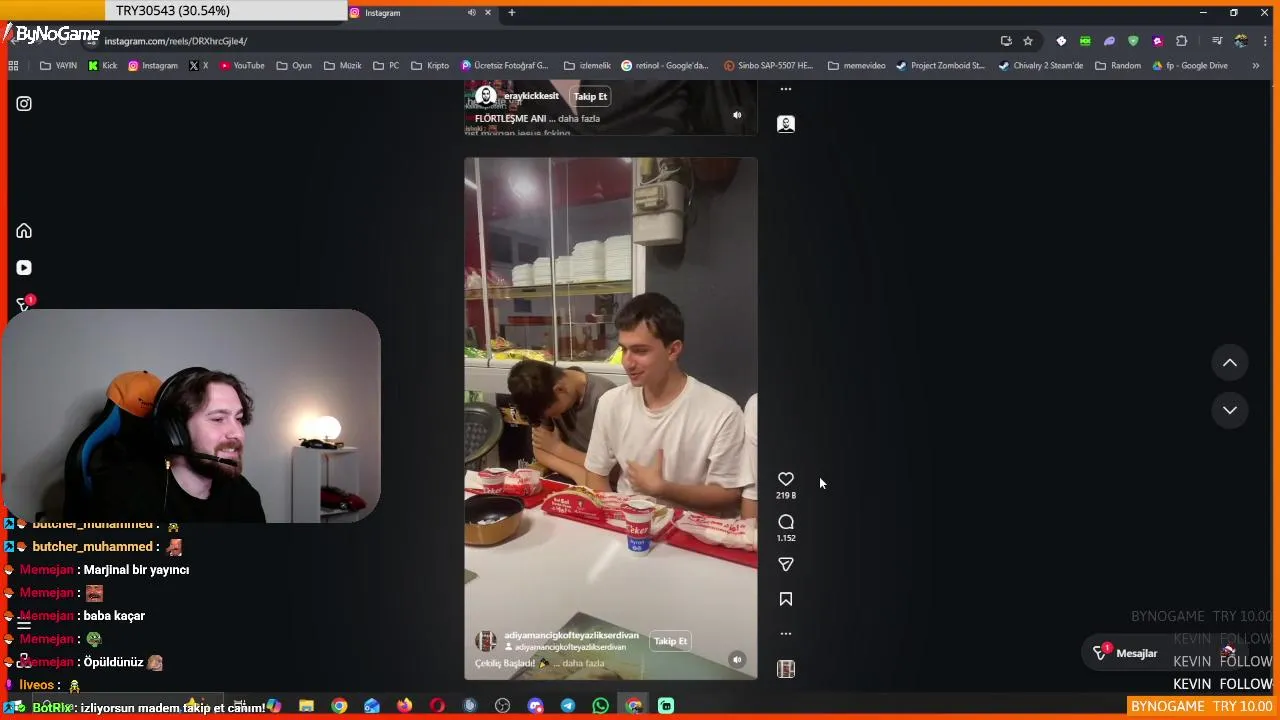Open Telegram from the taskbar
The width and height of the screenshot is (1280, 720).
(x=568, y=706)
